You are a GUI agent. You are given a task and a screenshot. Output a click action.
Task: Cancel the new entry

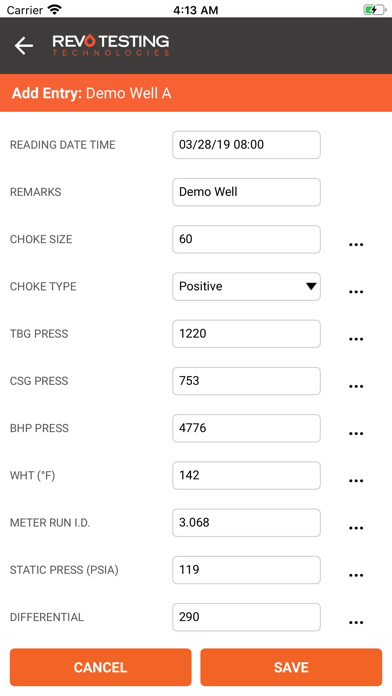tap(100, 667)
